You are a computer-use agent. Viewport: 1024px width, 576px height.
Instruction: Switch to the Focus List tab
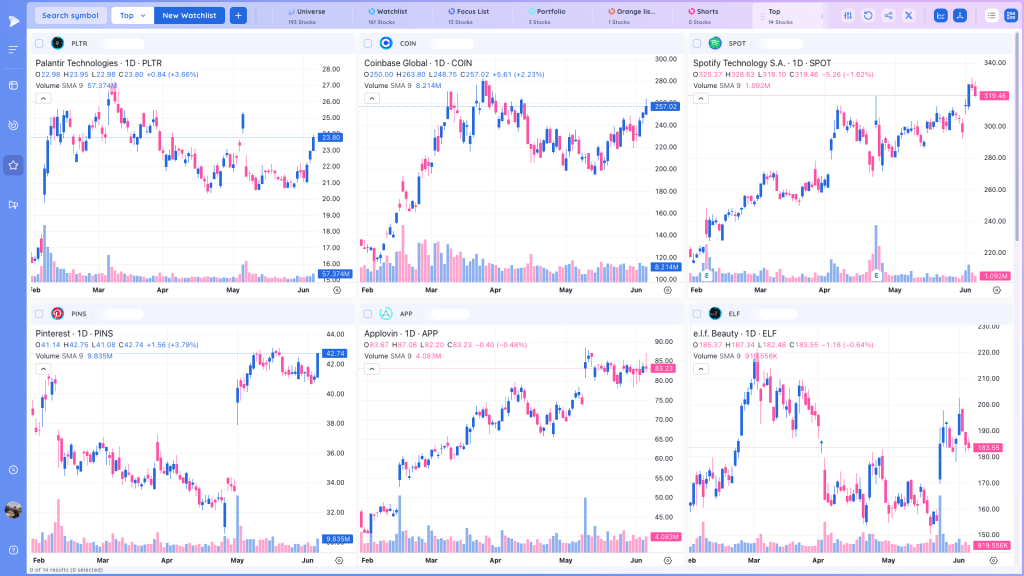click(469, 16)
